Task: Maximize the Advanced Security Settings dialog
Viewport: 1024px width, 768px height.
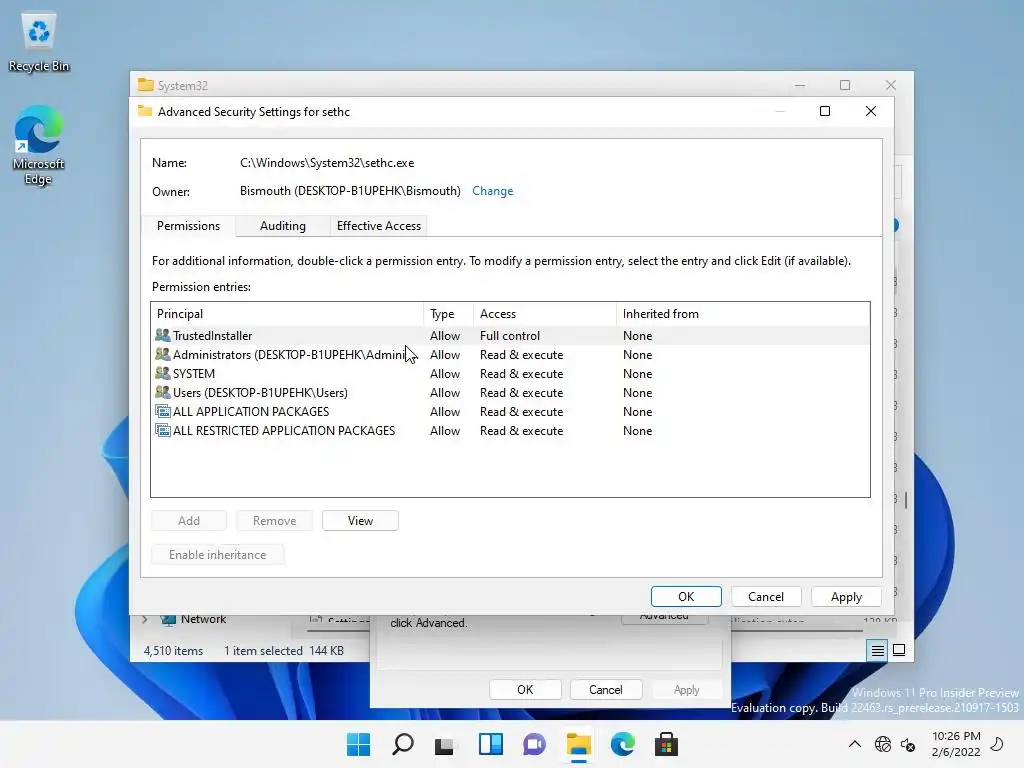Action: (x=825, y=111)
